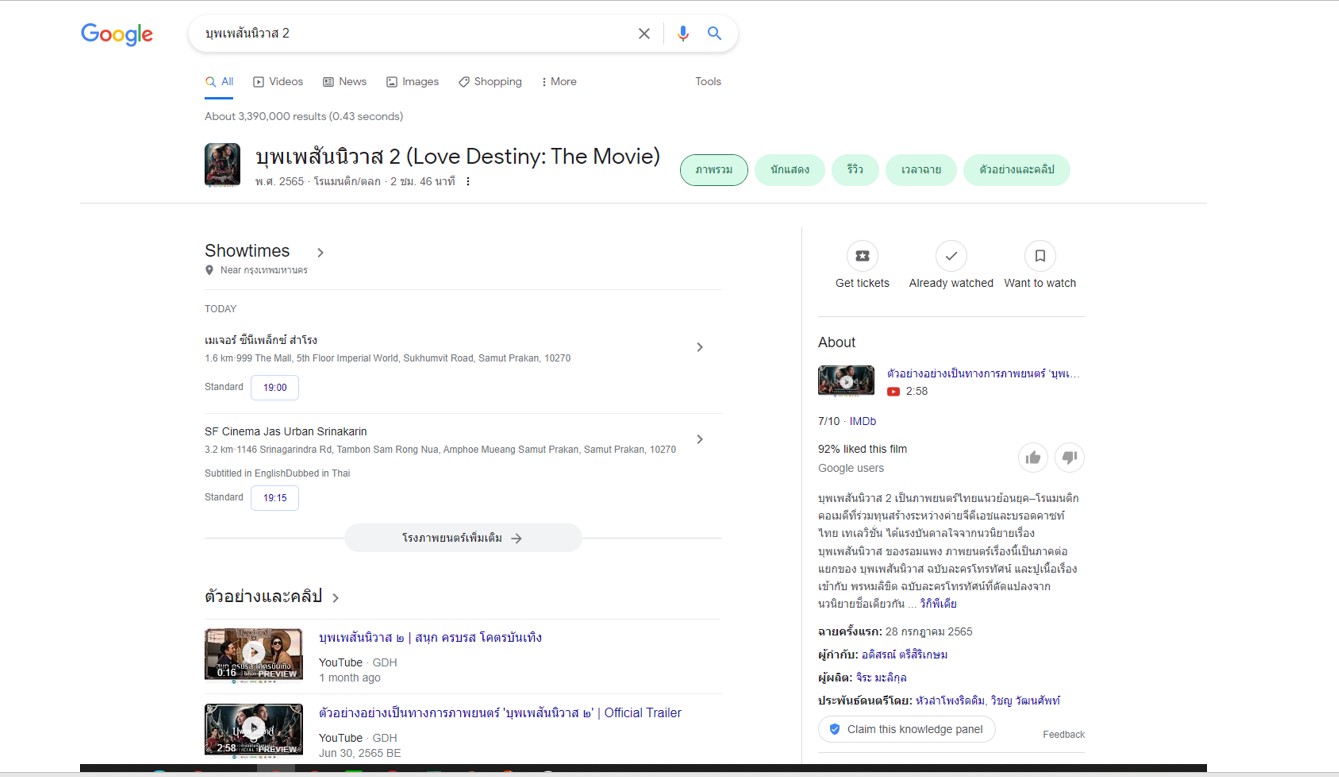Screen dimensions: 1339x777
Task: Expand SF Cinema Jas Urban Srinakarin row
Action: (x=700, y=439)
